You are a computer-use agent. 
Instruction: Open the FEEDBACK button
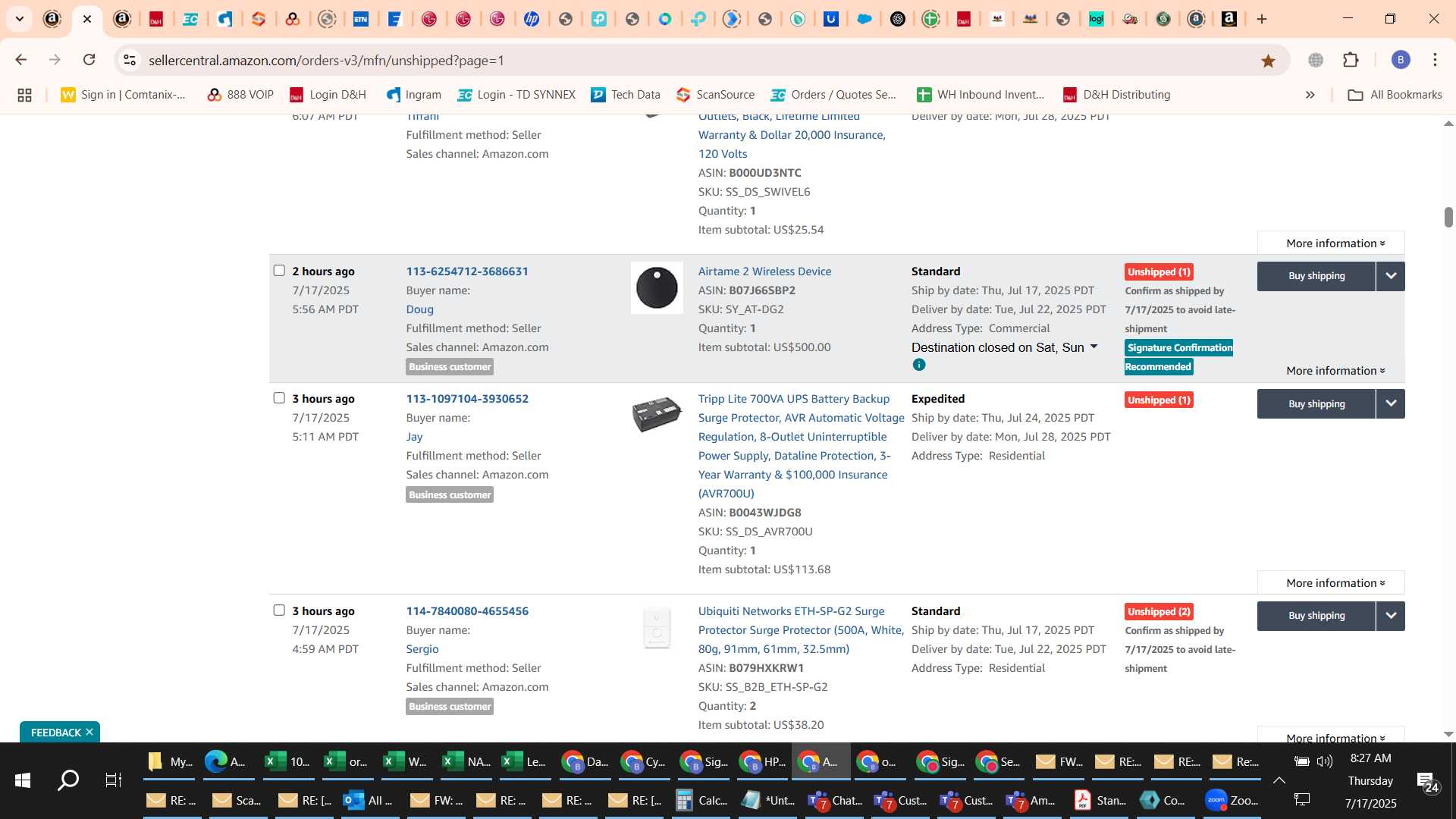[x=55, y=733]
